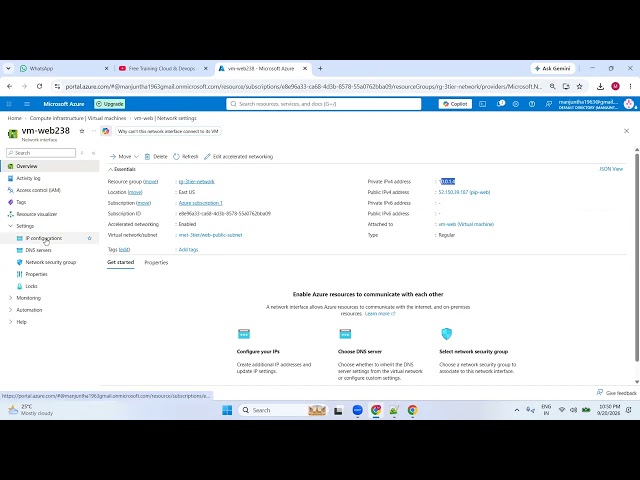Open Chrome downloads icon
The image size is (640, 480).
coord(600,87)
